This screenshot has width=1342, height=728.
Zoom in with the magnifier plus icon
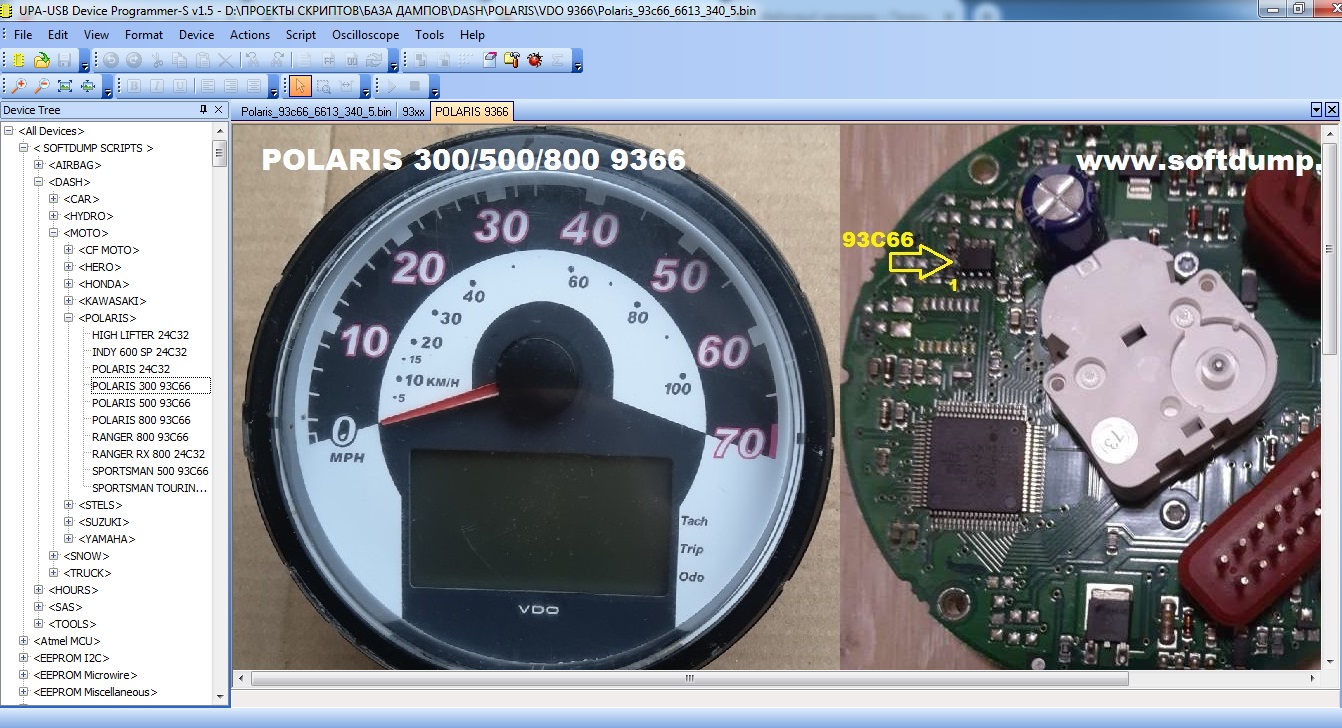tap(19, 86)
